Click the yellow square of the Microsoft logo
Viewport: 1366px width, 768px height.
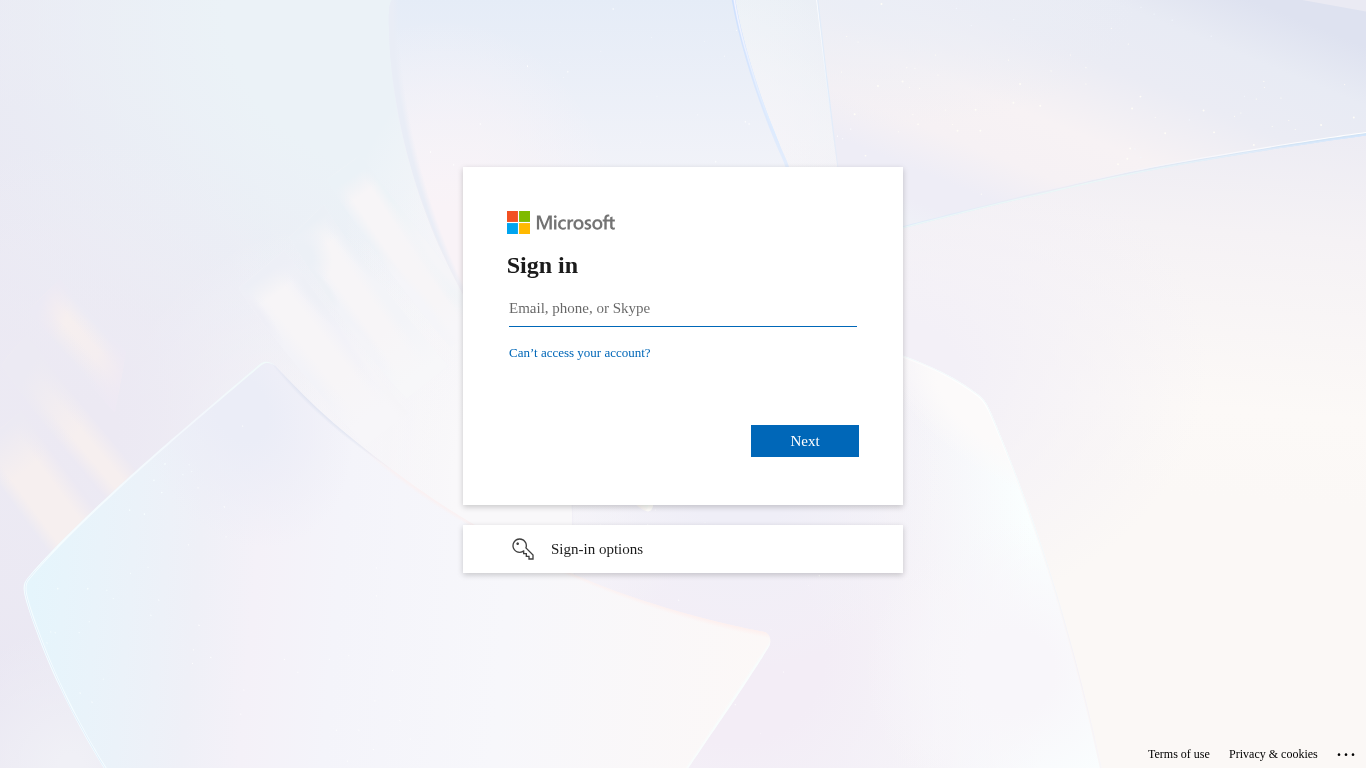[524, 228]
